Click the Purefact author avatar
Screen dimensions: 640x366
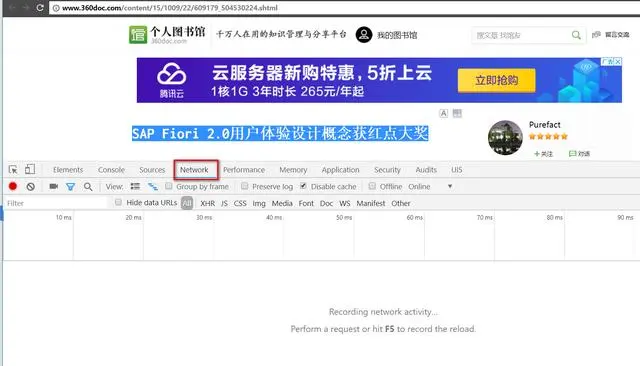505,138
